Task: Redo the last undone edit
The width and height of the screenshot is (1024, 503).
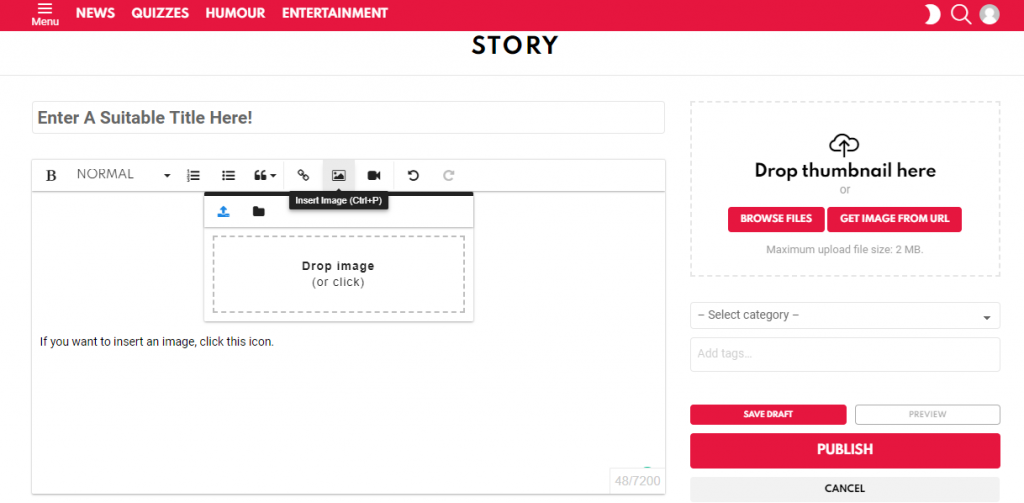Action: coord(449,175)
